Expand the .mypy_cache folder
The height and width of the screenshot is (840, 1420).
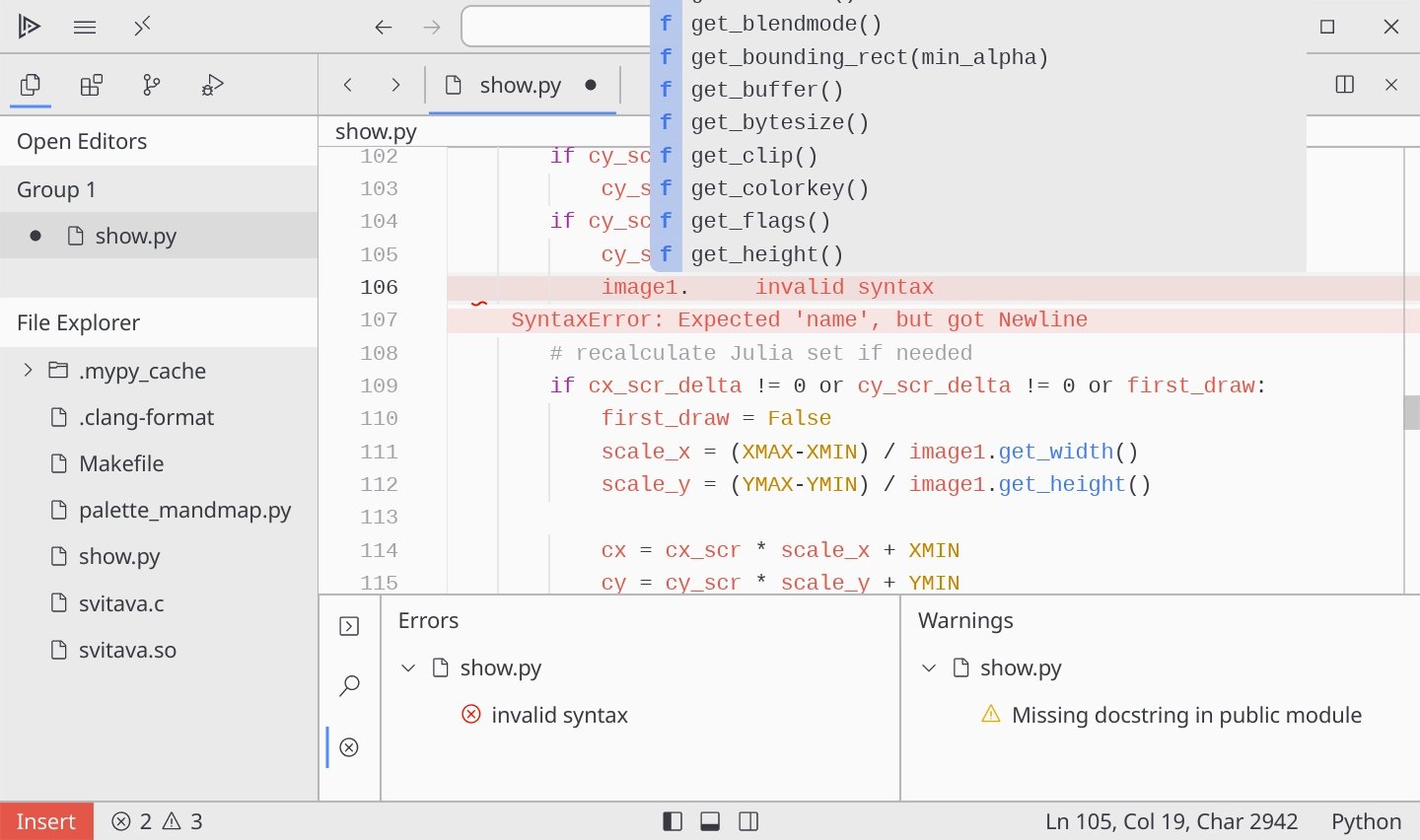pyautogui.click(x=28, y=371)
